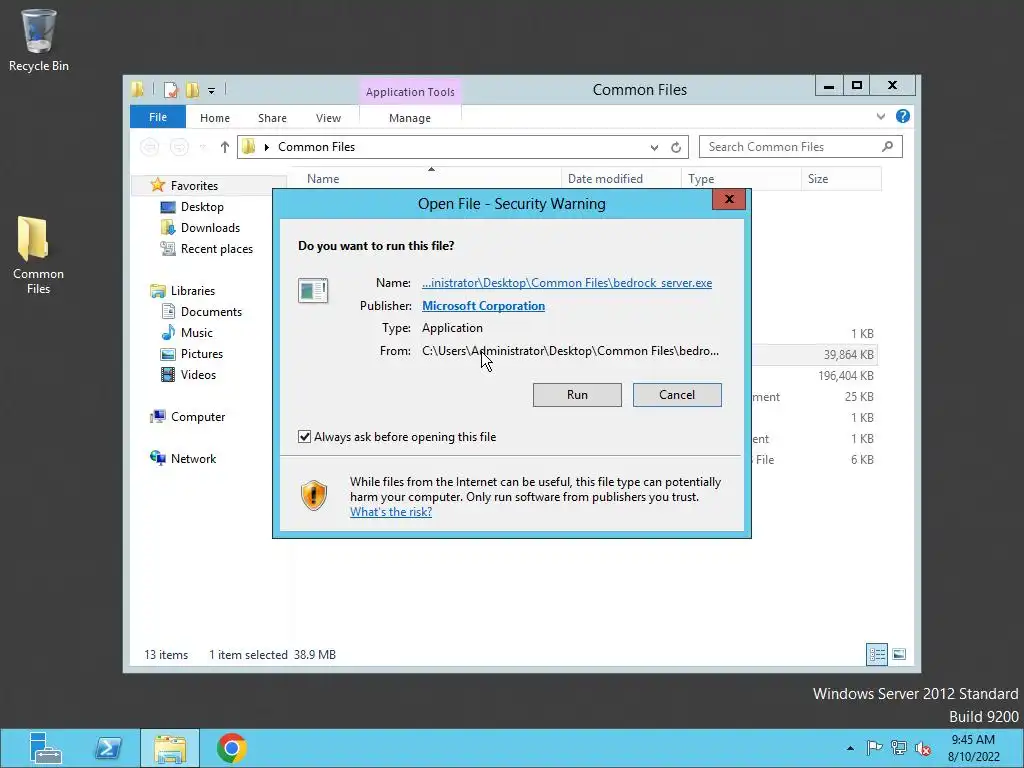Image resolution: width=1024 pixels, height=768 pixels.
Task: Click the 39,864 KB file size cell
Action: click(848, 355)
